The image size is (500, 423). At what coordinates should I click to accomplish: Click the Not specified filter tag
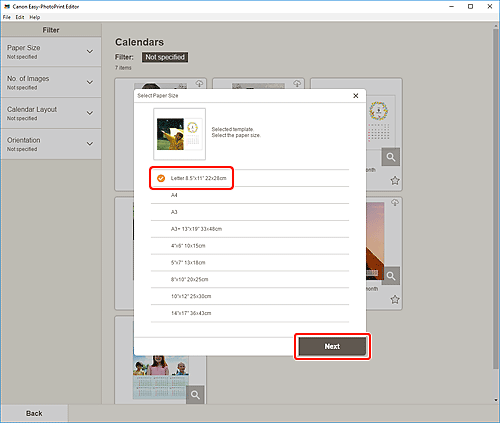[165, 57]
